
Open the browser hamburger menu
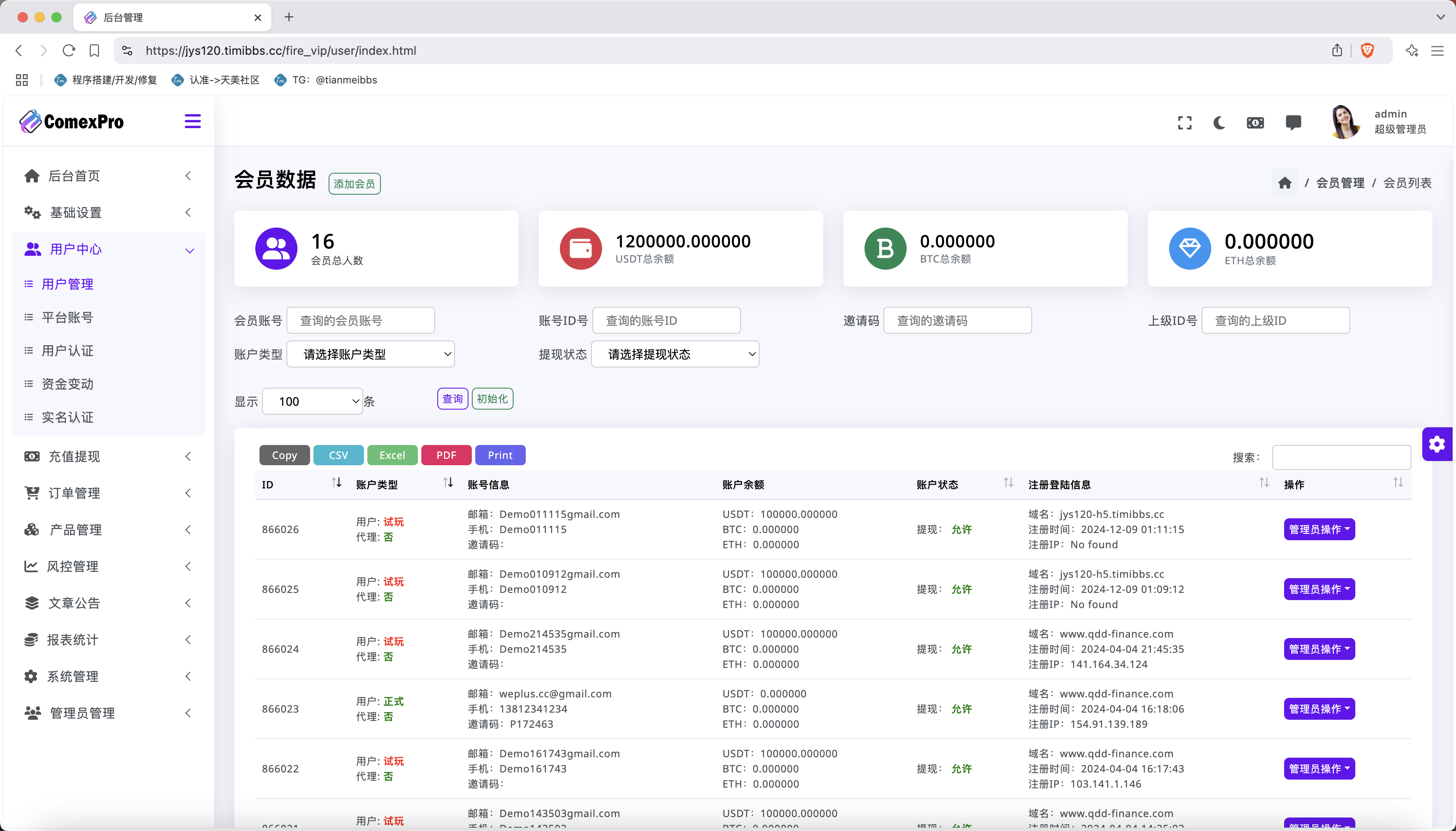click(x=1437, y=51)
